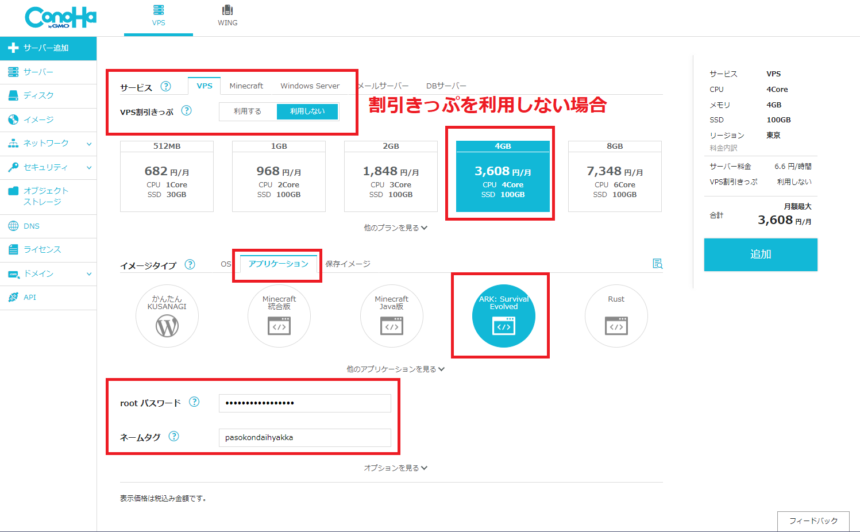Click the 料金内訳 label in summary
860x532 pixels.
click(723, 148)
